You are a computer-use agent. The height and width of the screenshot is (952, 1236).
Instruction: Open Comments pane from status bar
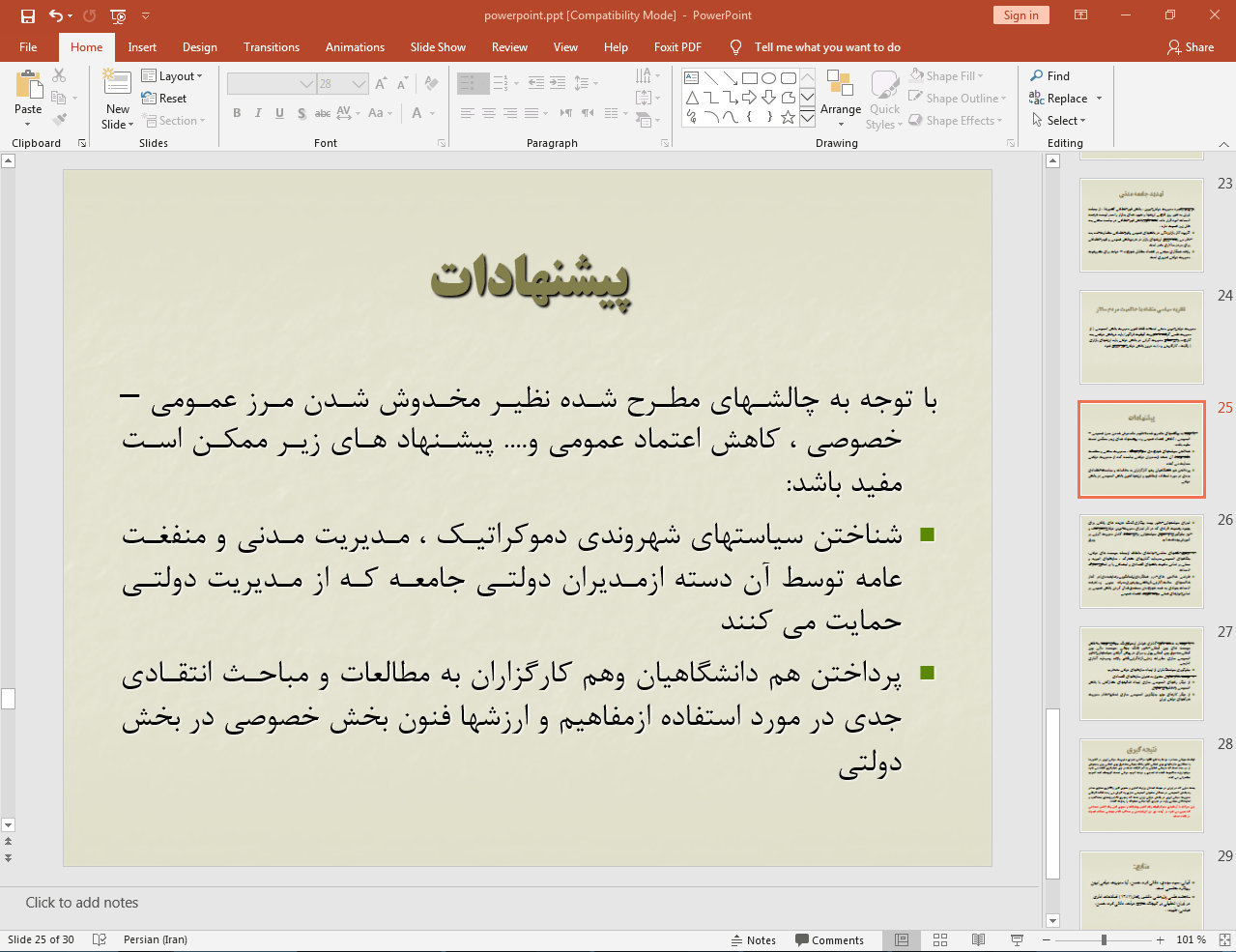click(829, 940)
